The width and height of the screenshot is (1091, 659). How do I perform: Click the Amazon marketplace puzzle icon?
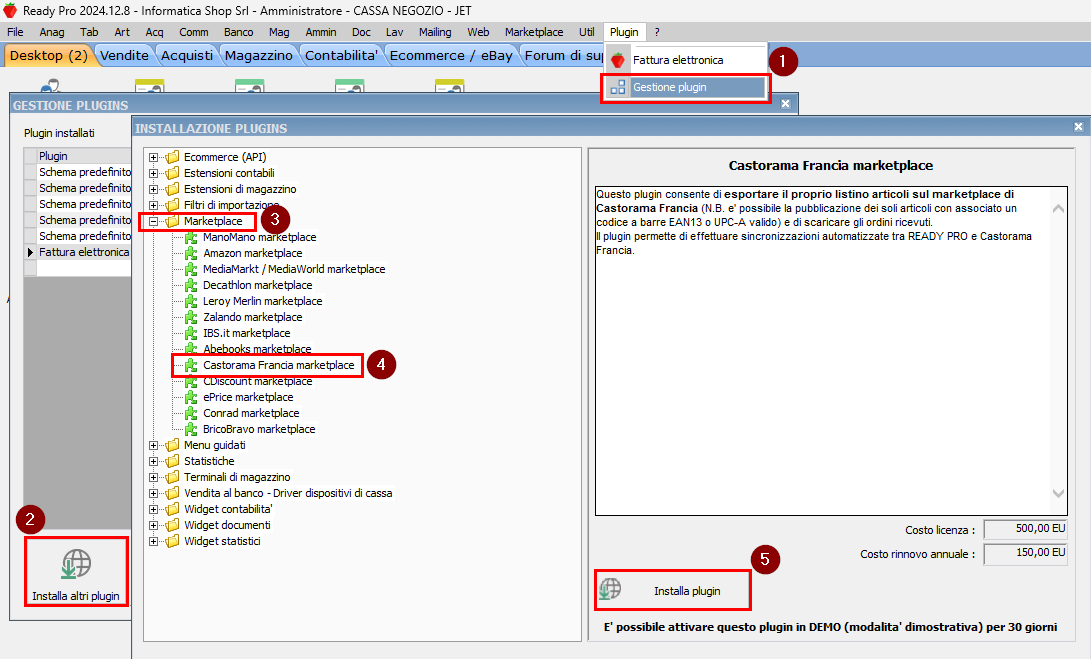191,253
